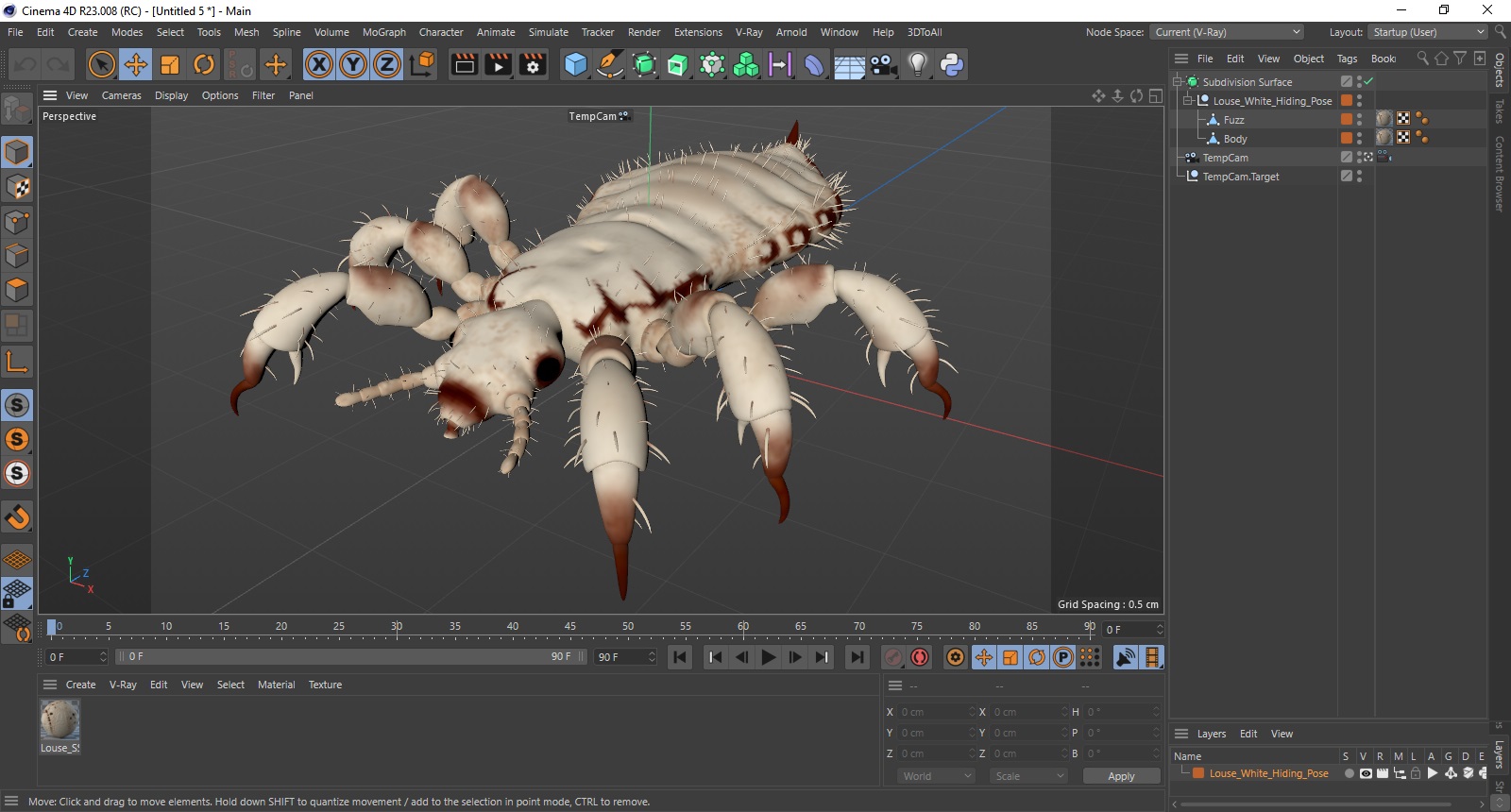Select Louse material thumbnail

59,720
